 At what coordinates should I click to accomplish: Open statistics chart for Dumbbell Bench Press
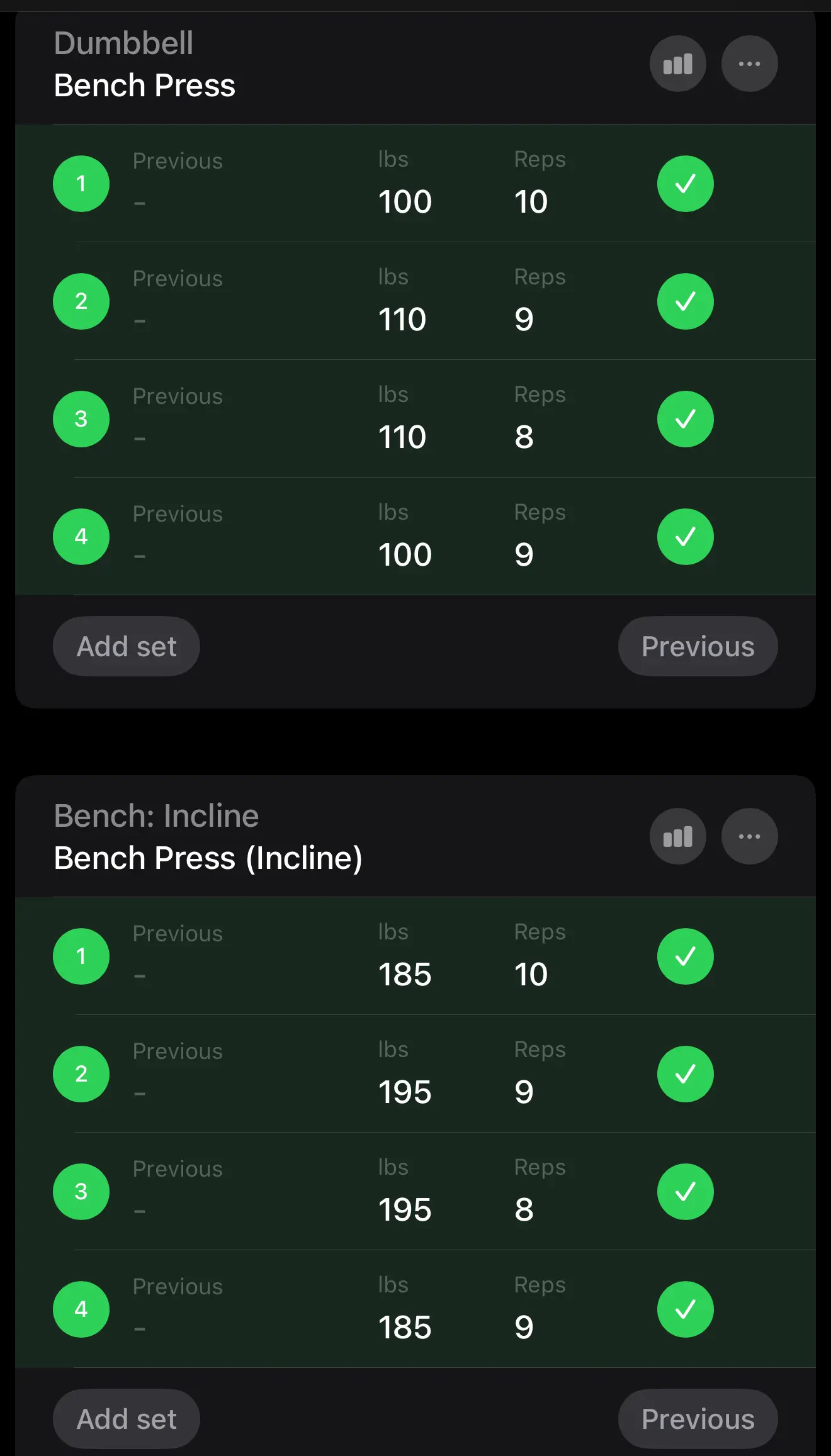677,64
